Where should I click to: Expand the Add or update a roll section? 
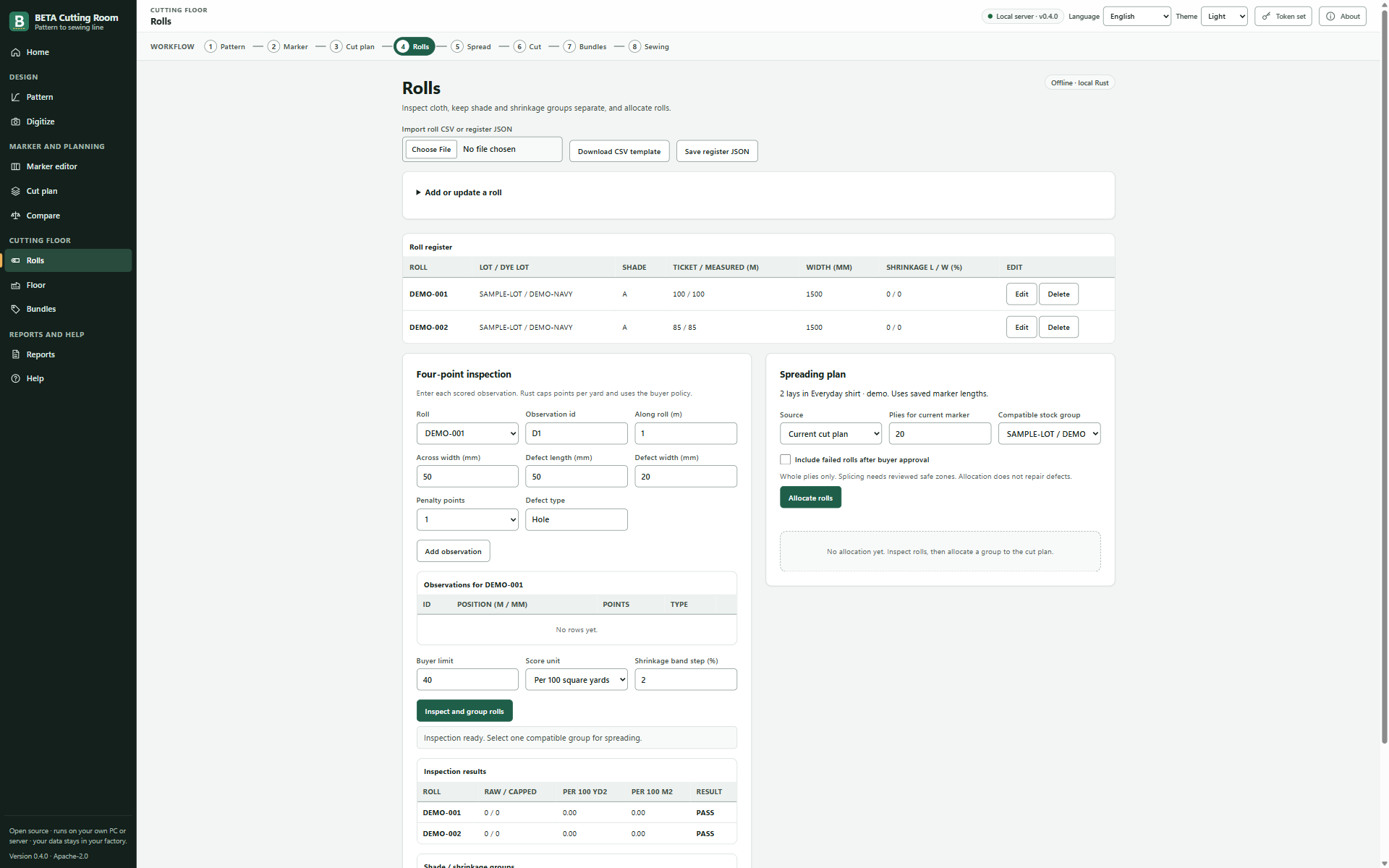pos(459,192)
